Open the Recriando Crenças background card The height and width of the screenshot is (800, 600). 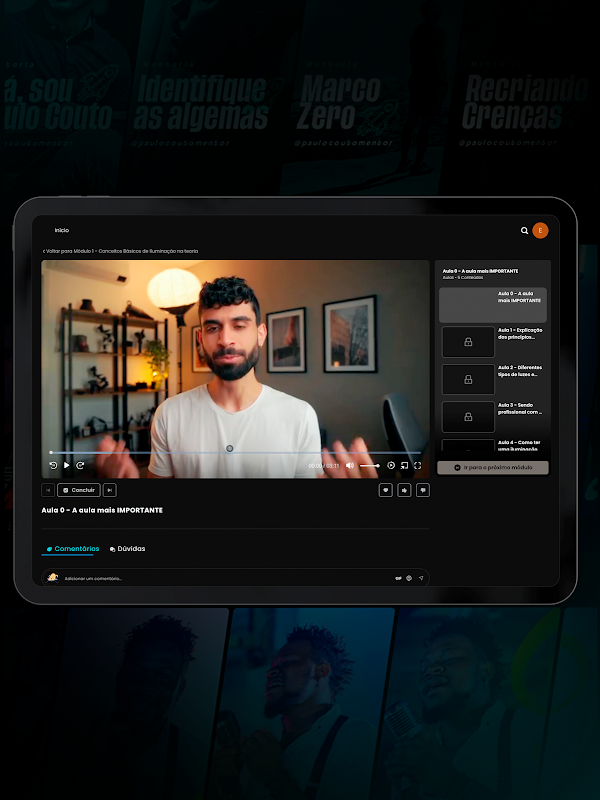coord(526,102)
